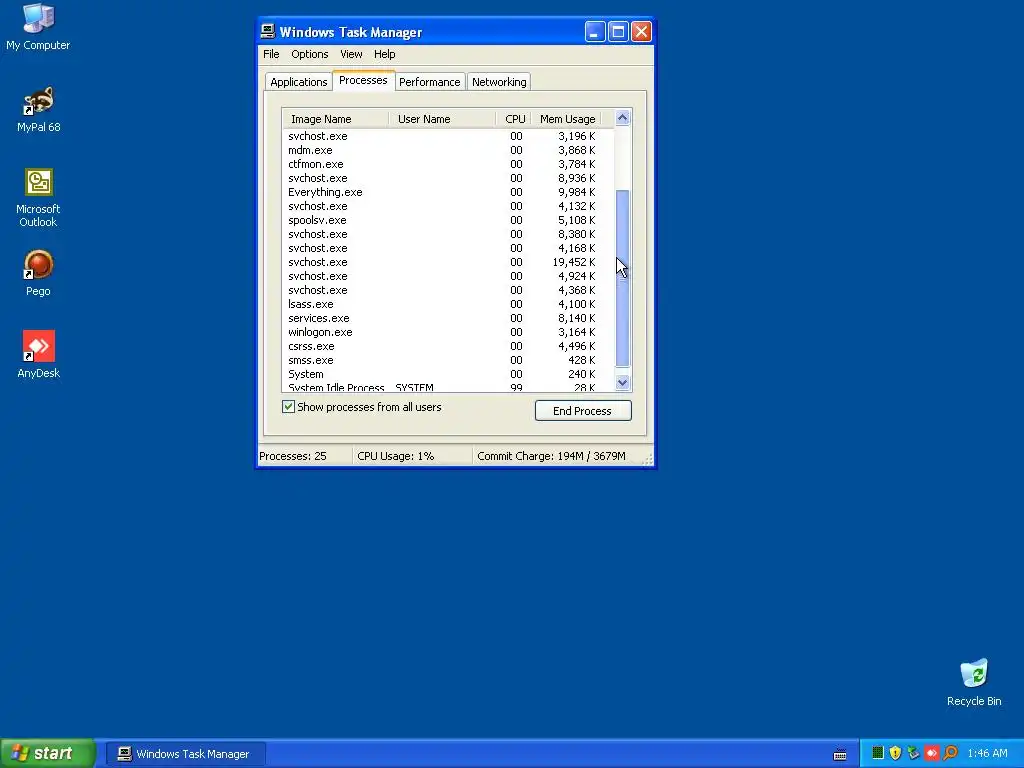The image size is (1024, 768).
Task: Sort by the Image Name column header
Action: coord(336,119)
